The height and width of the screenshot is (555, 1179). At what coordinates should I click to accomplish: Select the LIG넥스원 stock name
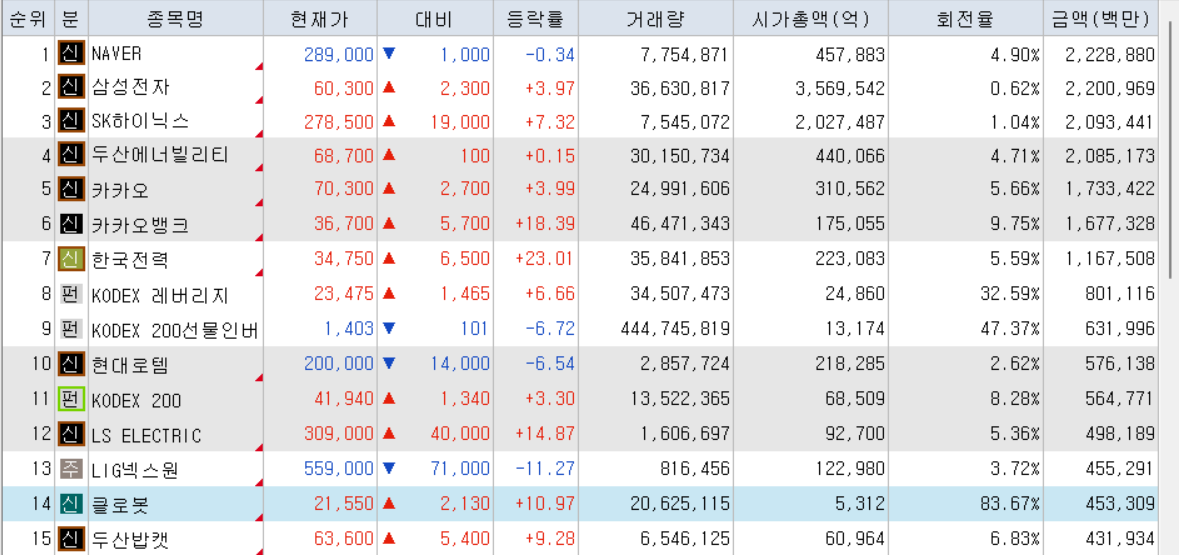[135, 470]
